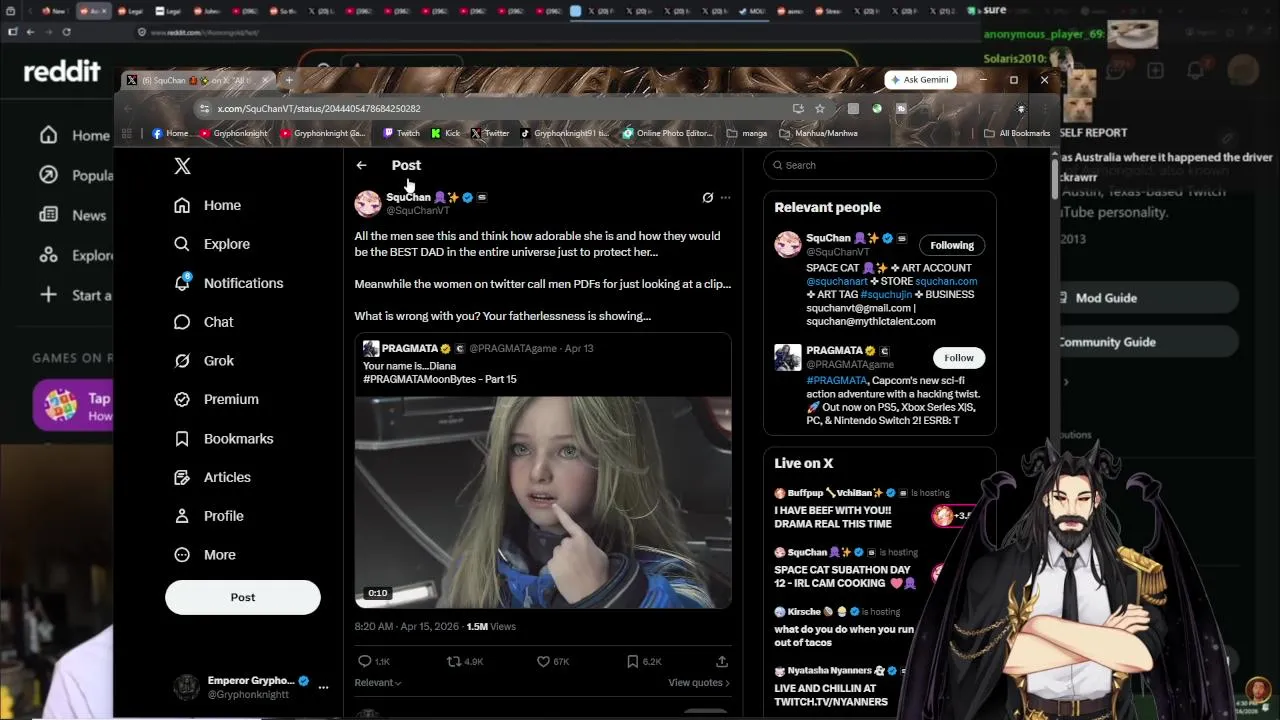Image resolution: width=1280 pixels, height=720 pixels.
Task: Open Grok in X sidebar
Action: point(203,361)
